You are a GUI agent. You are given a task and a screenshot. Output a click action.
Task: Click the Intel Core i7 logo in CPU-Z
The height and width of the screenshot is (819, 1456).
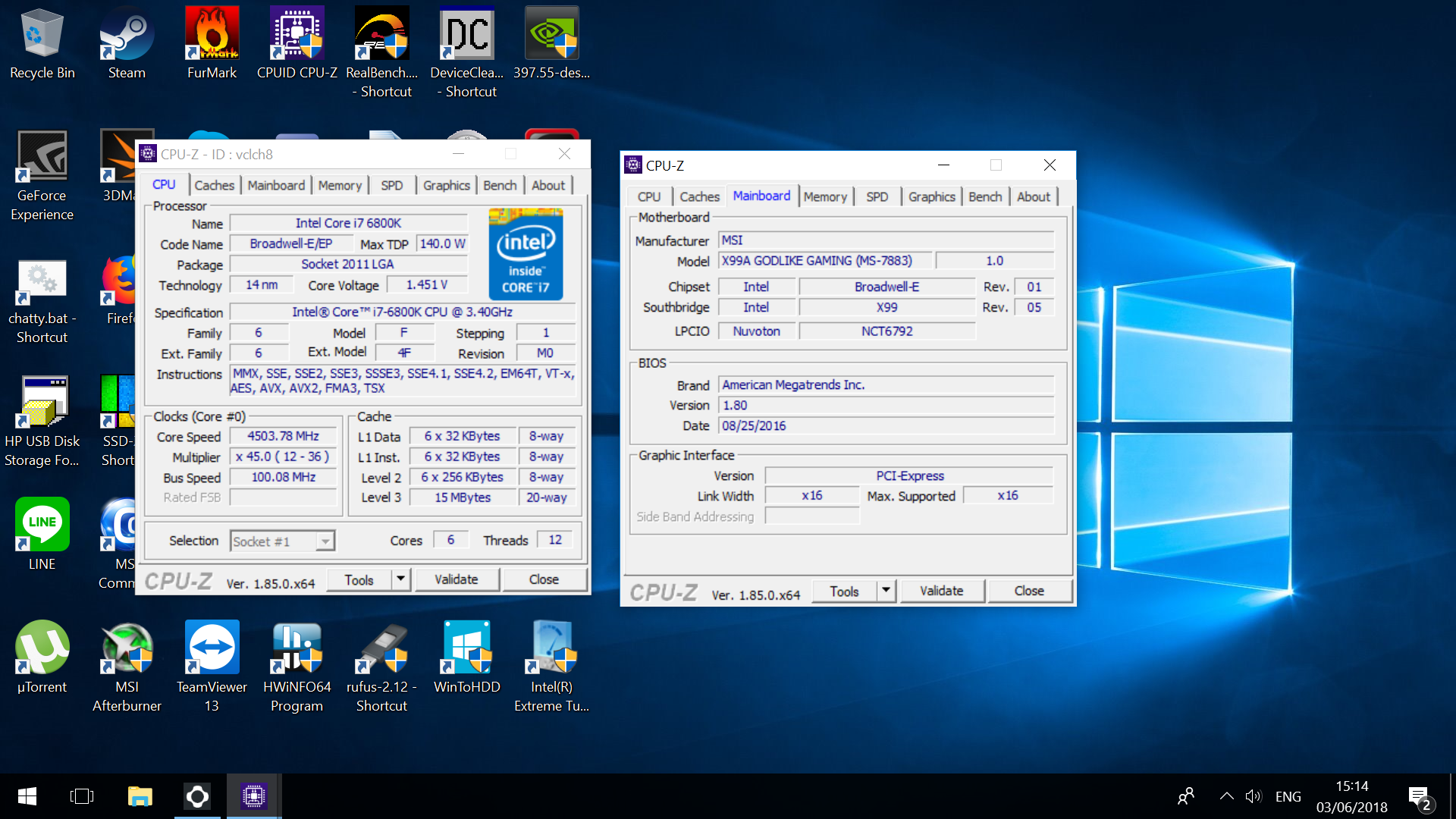526,254
